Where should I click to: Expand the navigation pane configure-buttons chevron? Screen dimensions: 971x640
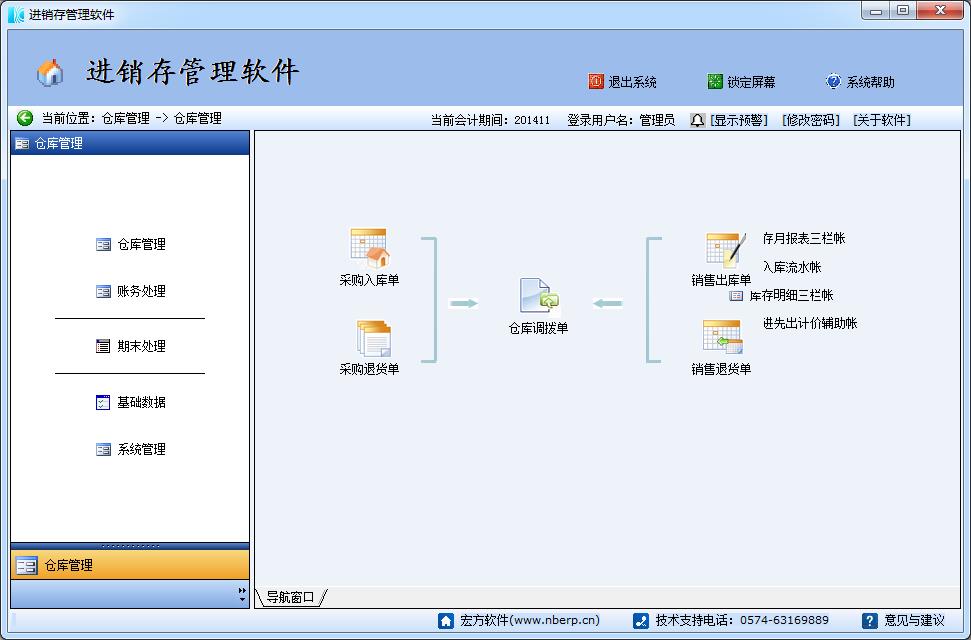click(242, 595)
